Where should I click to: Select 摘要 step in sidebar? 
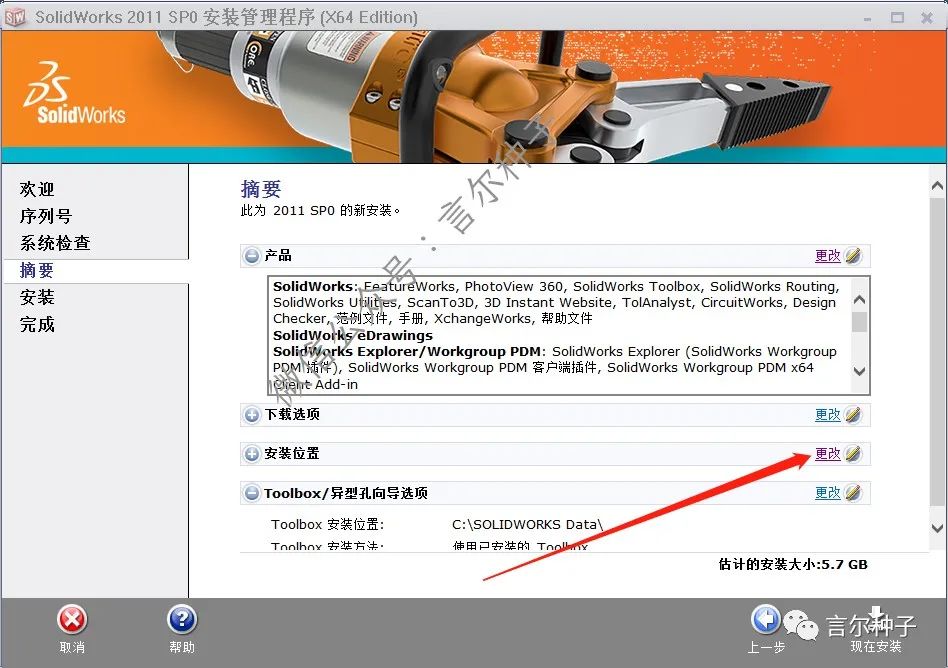coord(37,270)
